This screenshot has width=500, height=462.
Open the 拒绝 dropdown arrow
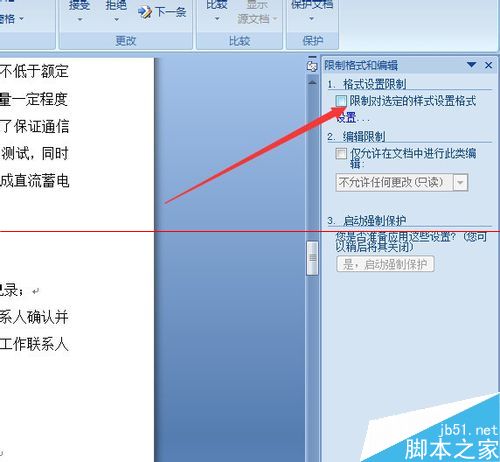(x=116, y=20)
